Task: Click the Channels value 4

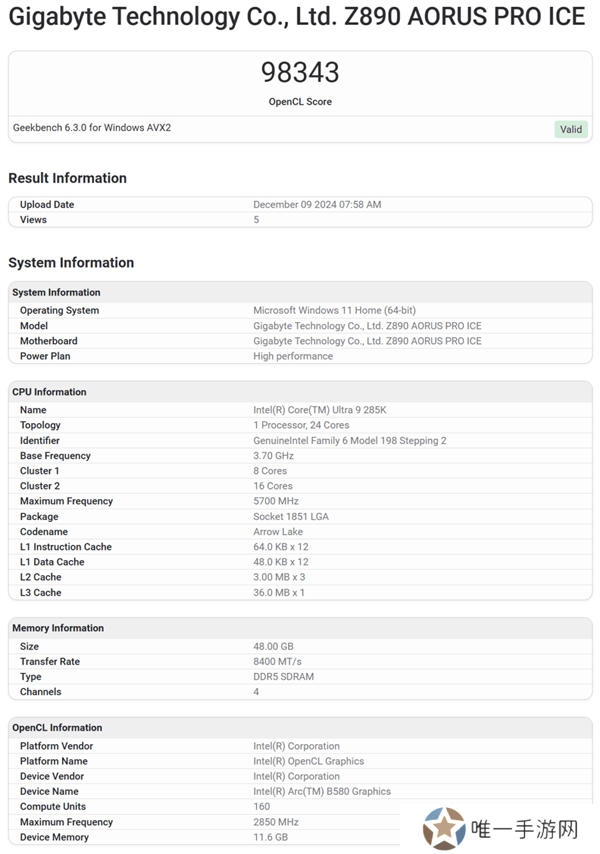Action: click(x=256, y=692)
